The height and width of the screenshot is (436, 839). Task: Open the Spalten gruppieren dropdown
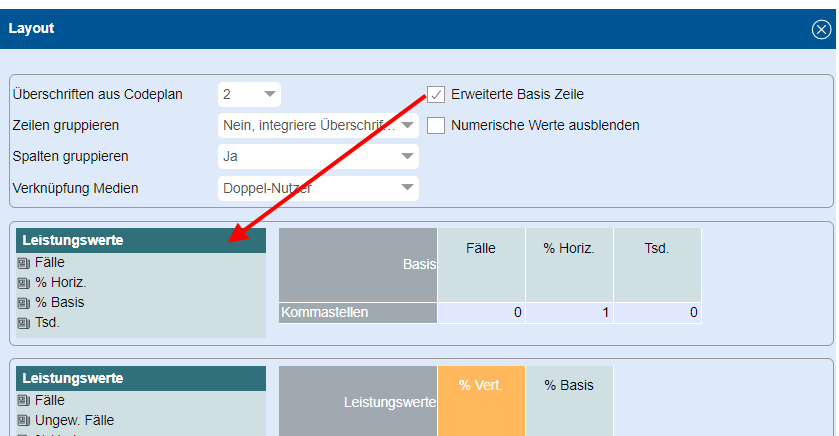tap(318, 157)
